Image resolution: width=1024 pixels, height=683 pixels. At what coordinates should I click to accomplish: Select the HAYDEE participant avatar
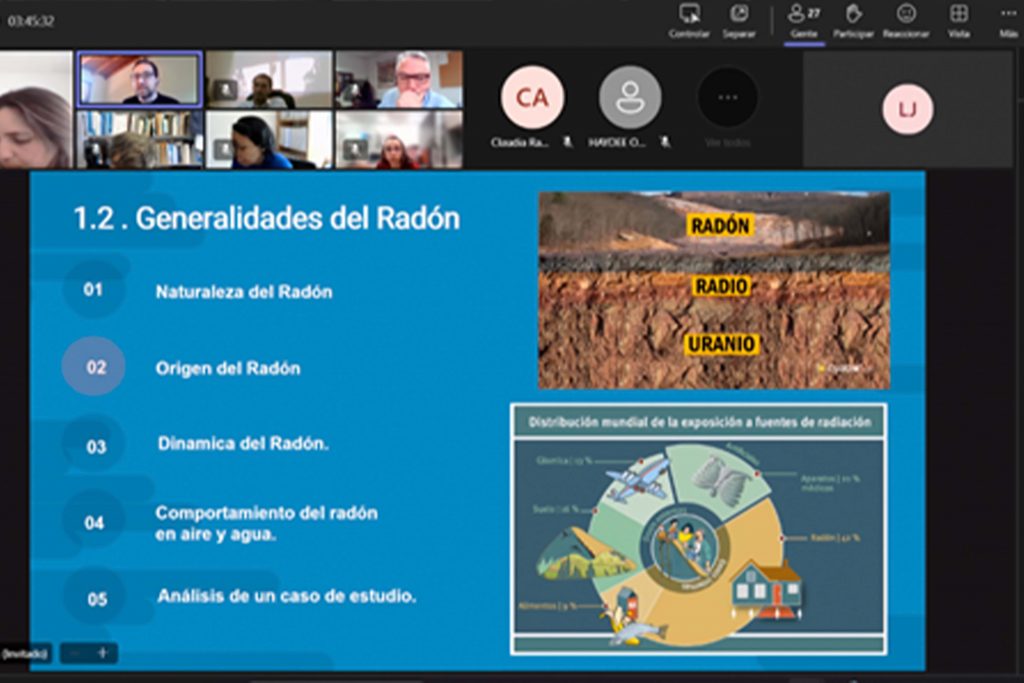pos(630,98)
